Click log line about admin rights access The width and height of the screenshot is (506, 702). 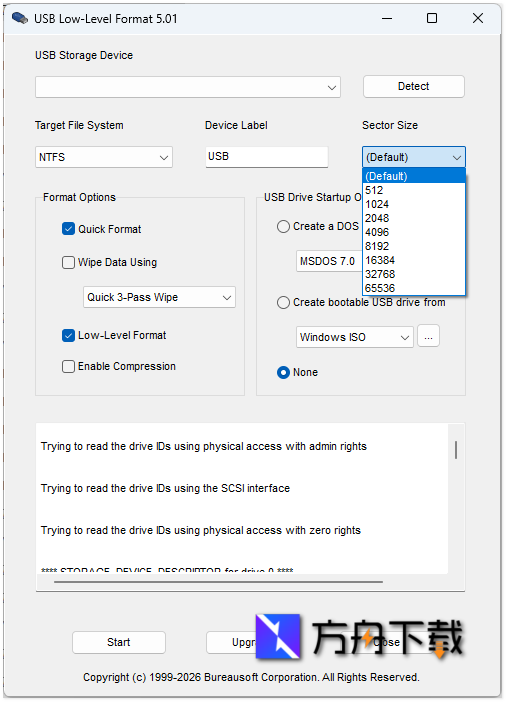click(x=203, y=446)
